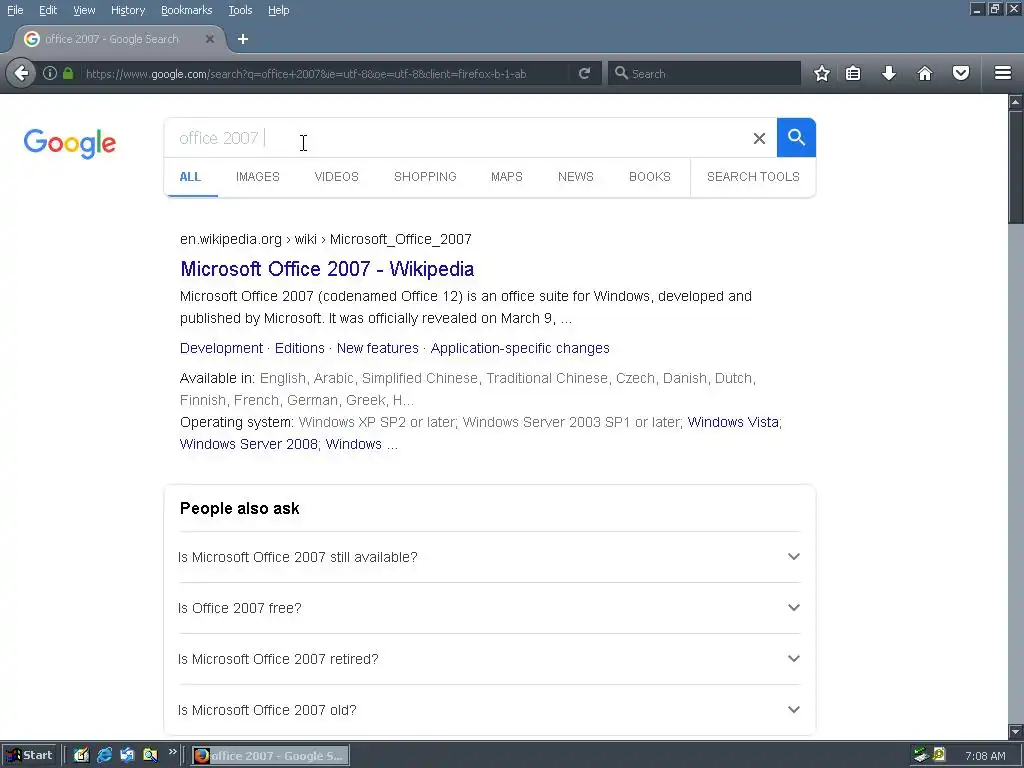Click the 'People also ask' heading
1024x768 pixels.
pyautogui.click(x=240, y=508)
